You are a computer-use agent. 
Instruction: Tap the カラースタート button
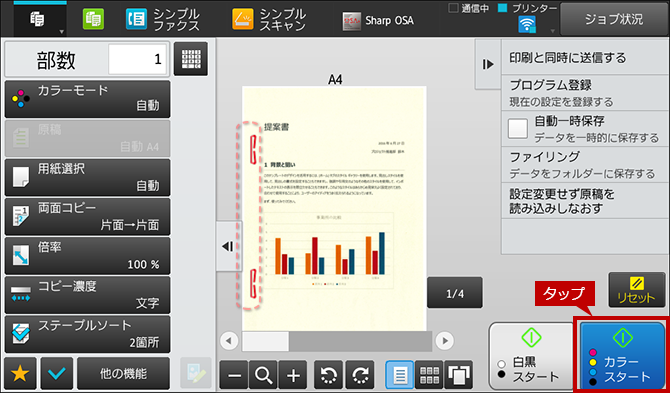622,356
